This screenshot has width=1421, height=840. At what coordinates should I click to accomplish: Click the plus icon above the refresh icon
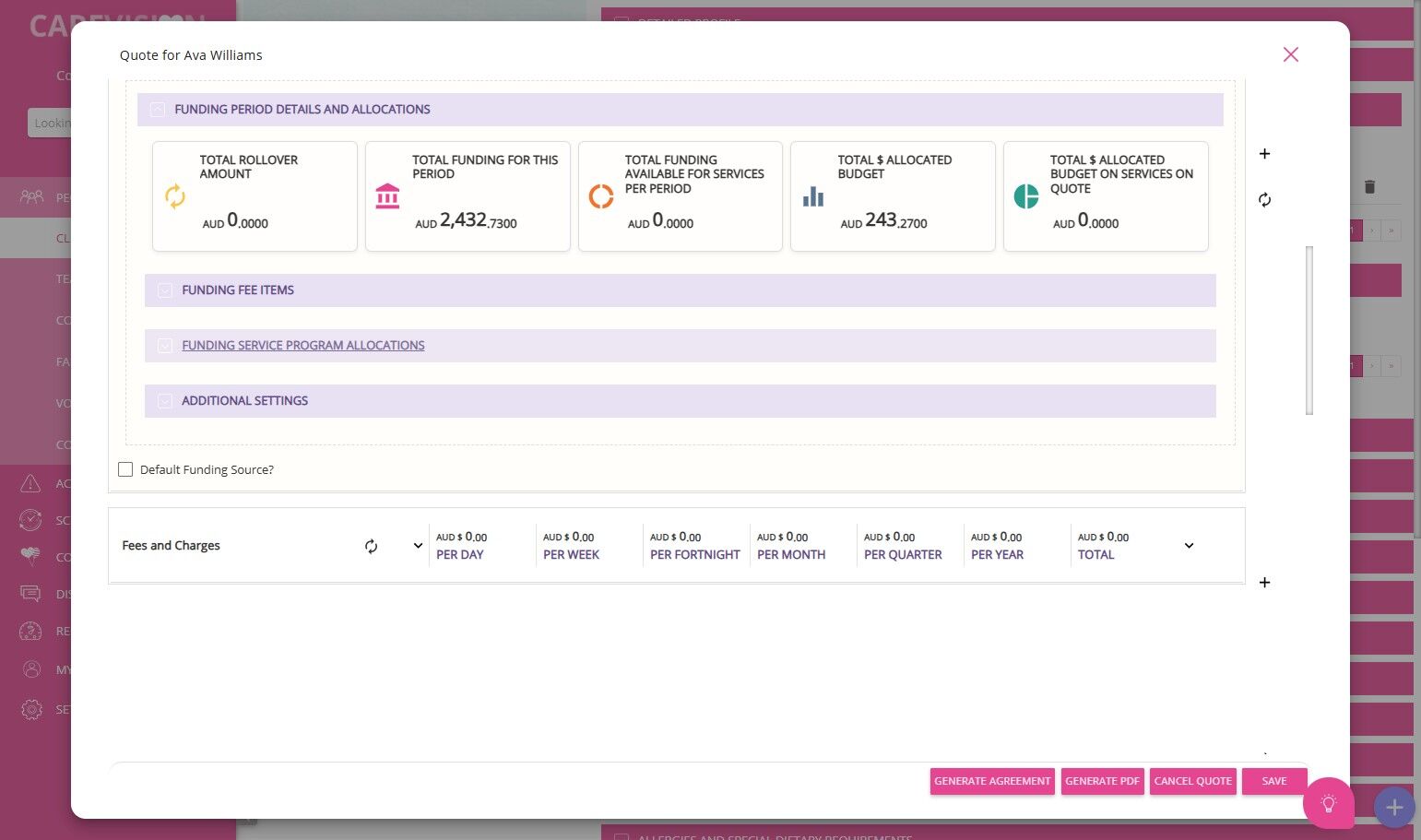(x=1264, y=154)
